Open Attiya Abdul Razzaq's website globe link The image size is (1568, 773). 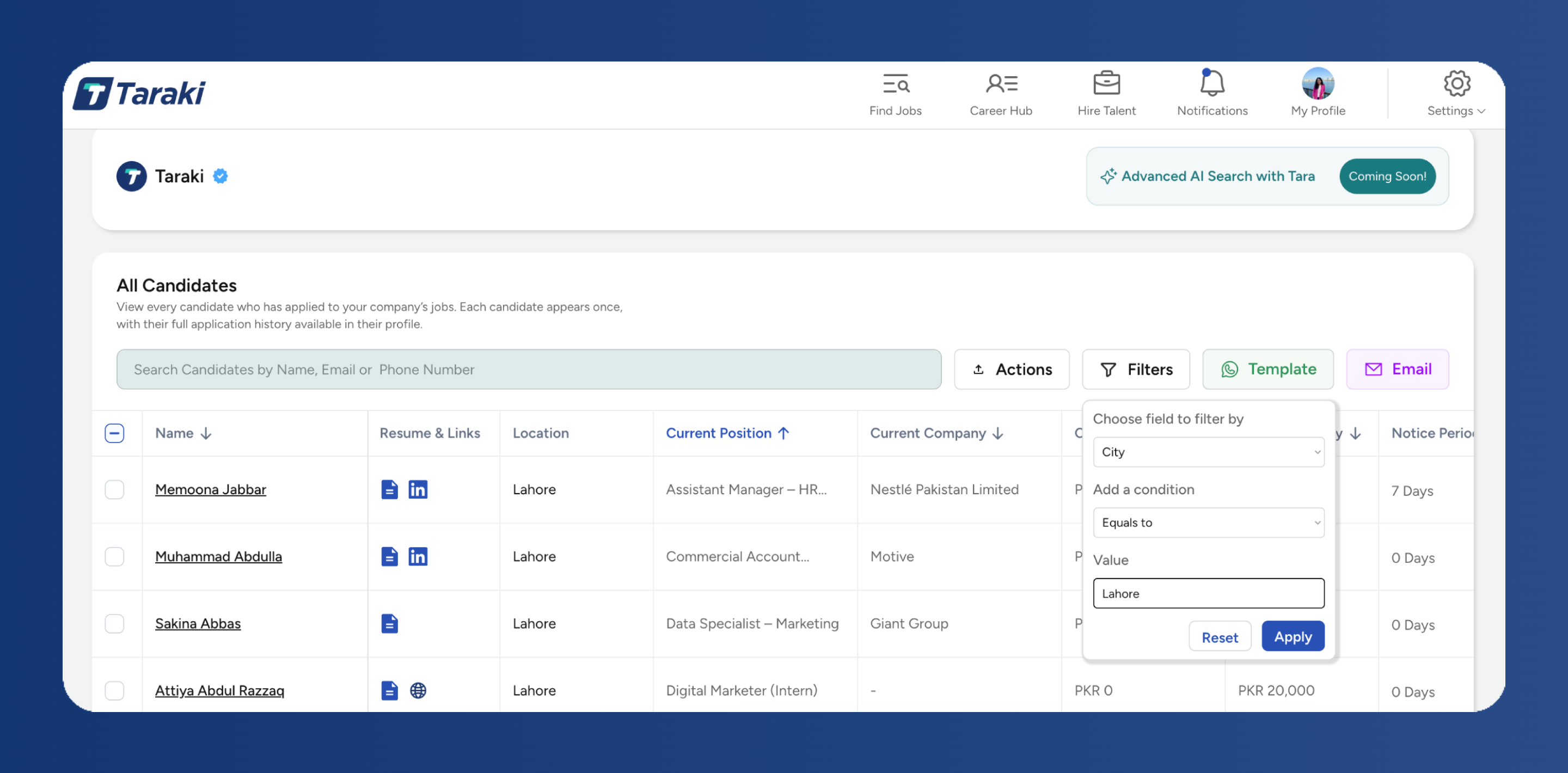[418, 690]
